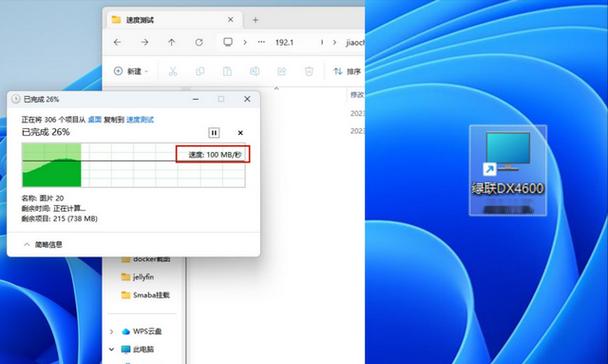Open the 排序 sort menu
The image size is (608, 364).
[x=347, y=71]
